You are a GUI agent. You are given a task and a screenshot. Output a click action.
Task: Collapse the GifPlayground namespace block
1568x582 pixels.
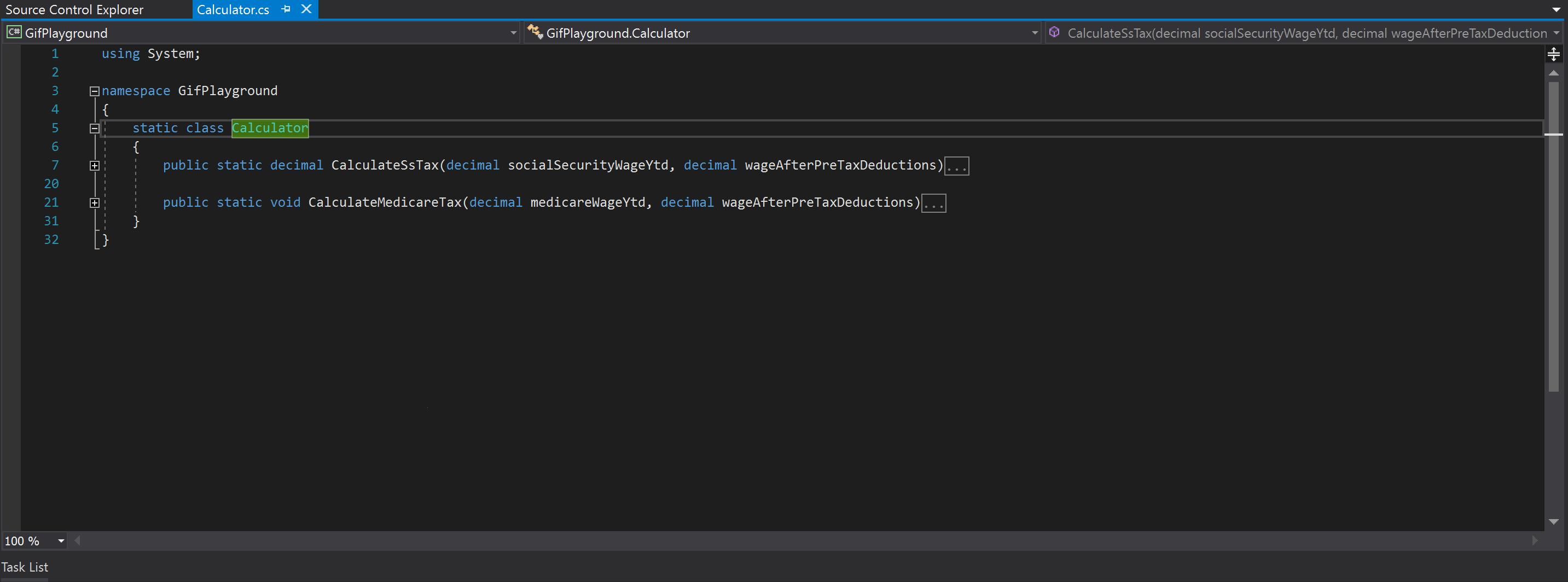pos(94,91)
